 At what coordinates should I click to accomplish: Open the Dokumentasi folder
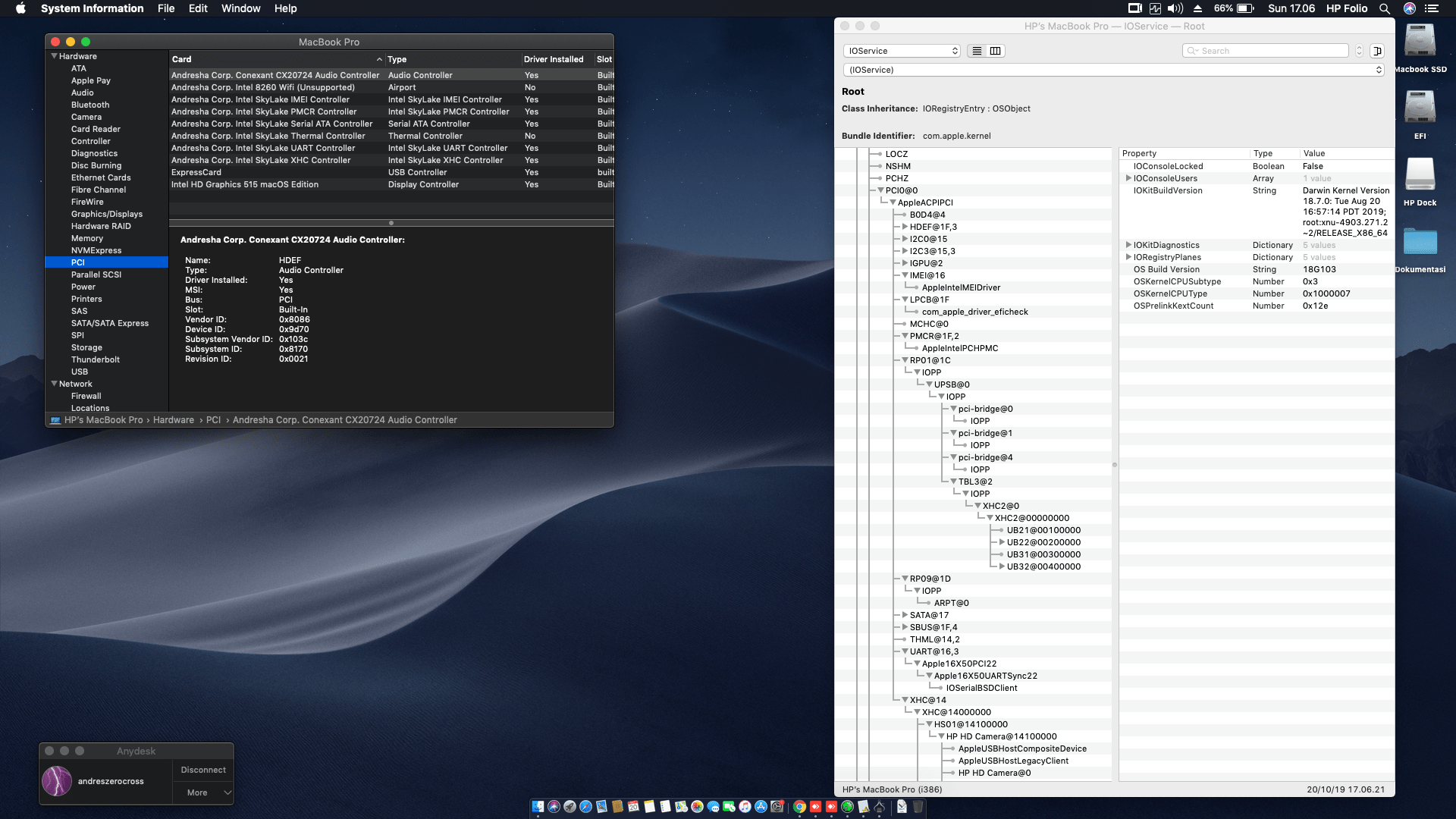click(x=1420, y=243)
